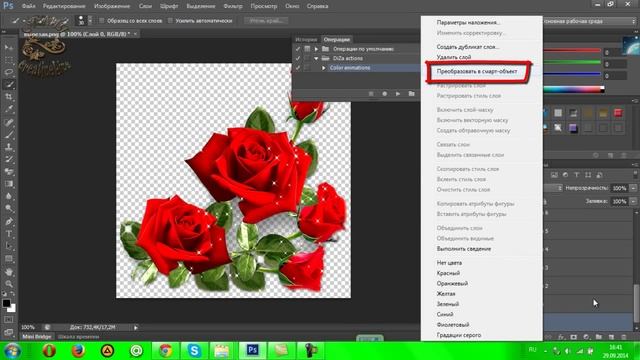Select the Blur tool
Screen dimensions: 640x360
click(x=9, y=196)
